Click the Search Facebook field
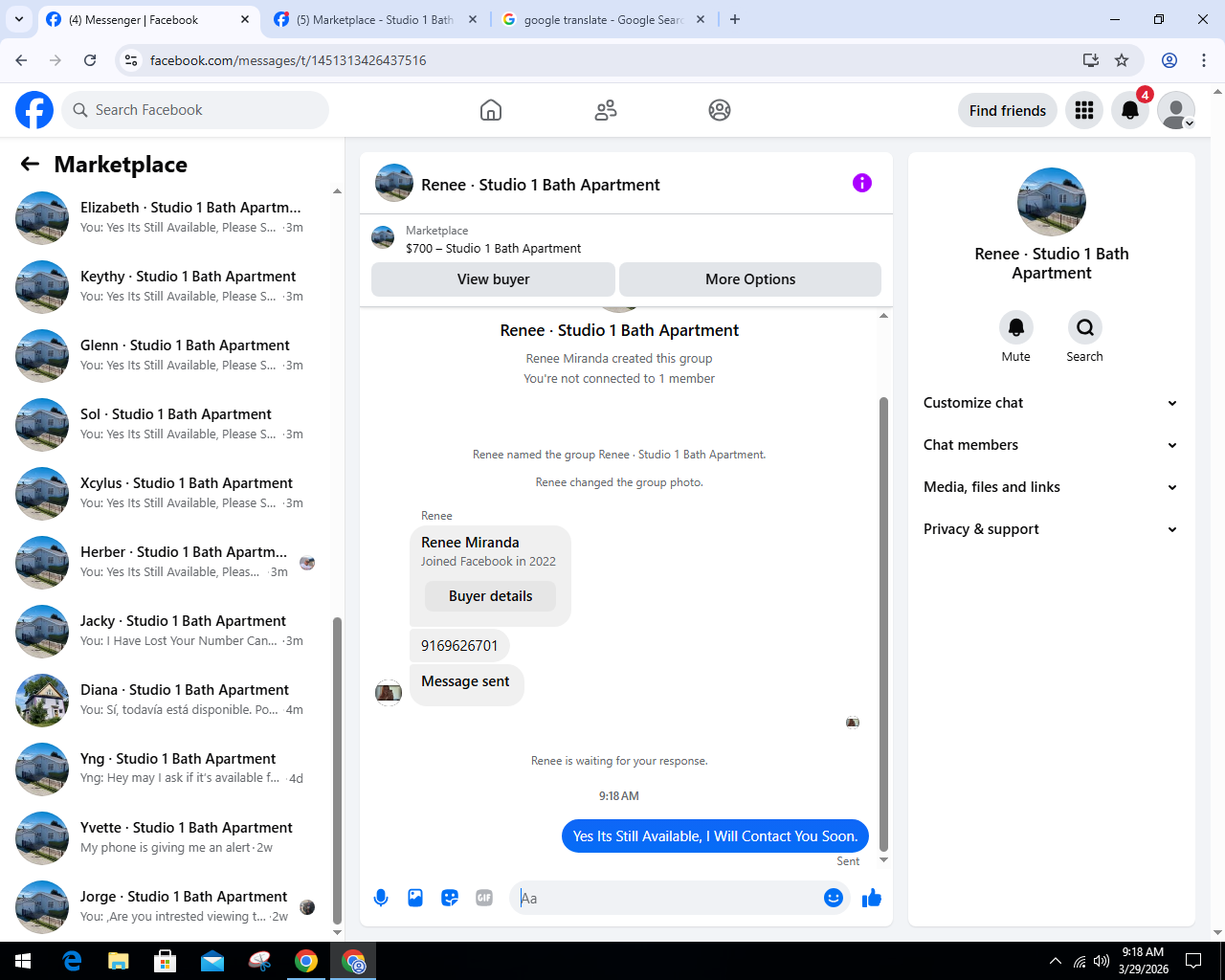The image size is (1225, 980). 195,110
